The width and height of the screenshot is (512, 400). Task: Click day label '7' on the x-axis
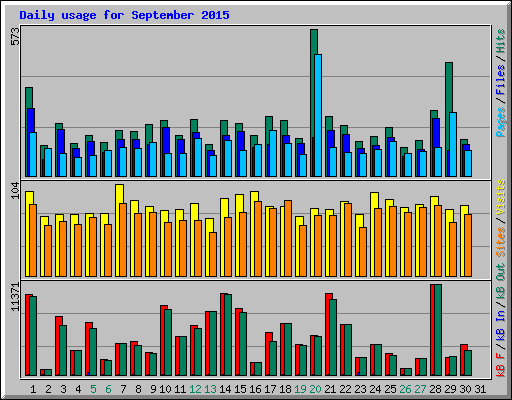(x=123, y=389)
